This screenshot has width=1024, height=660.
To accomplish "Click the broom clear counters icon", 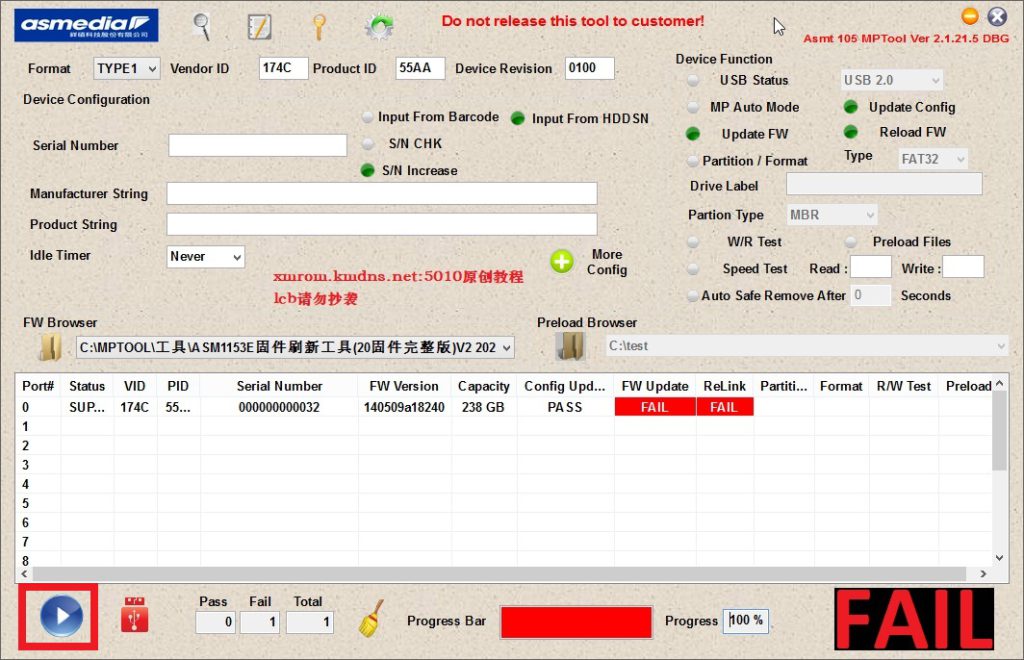I will [x=371, y=619].
